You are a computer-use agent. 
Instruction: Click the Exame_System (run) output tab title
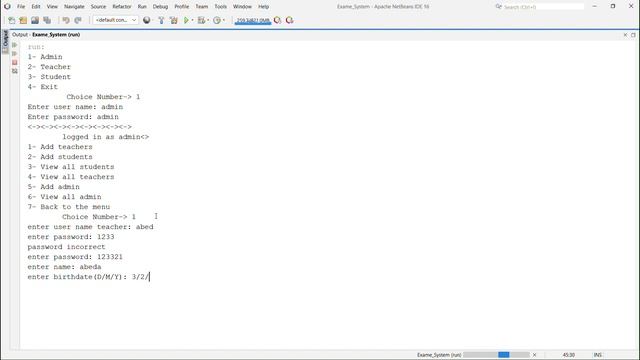(56, 35)
